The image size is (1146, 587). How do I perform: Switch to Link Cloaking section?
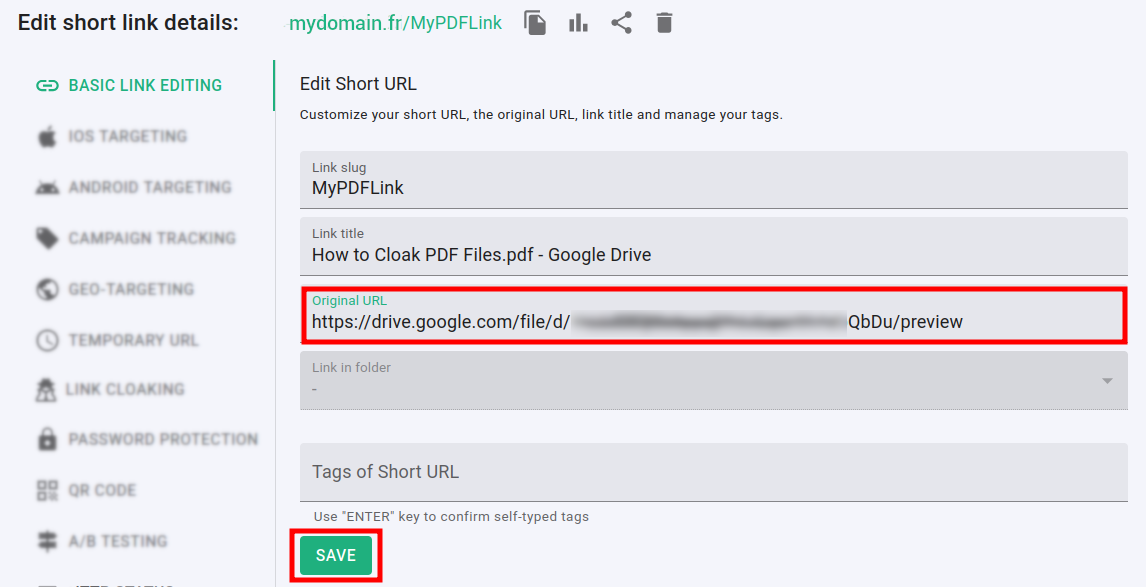point(125,389)
